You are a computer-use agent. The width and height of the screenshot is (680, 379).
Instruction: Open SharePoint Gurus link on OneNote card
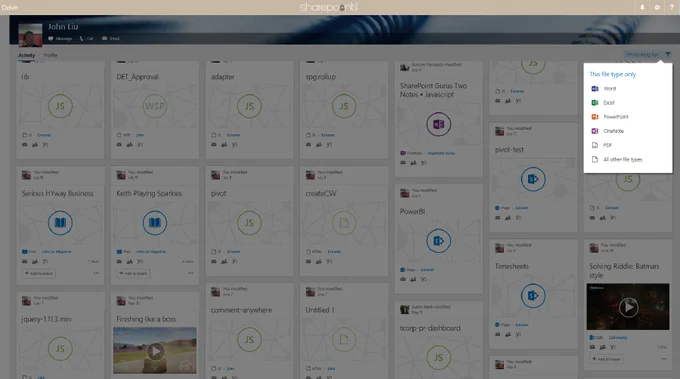(441, 153)
